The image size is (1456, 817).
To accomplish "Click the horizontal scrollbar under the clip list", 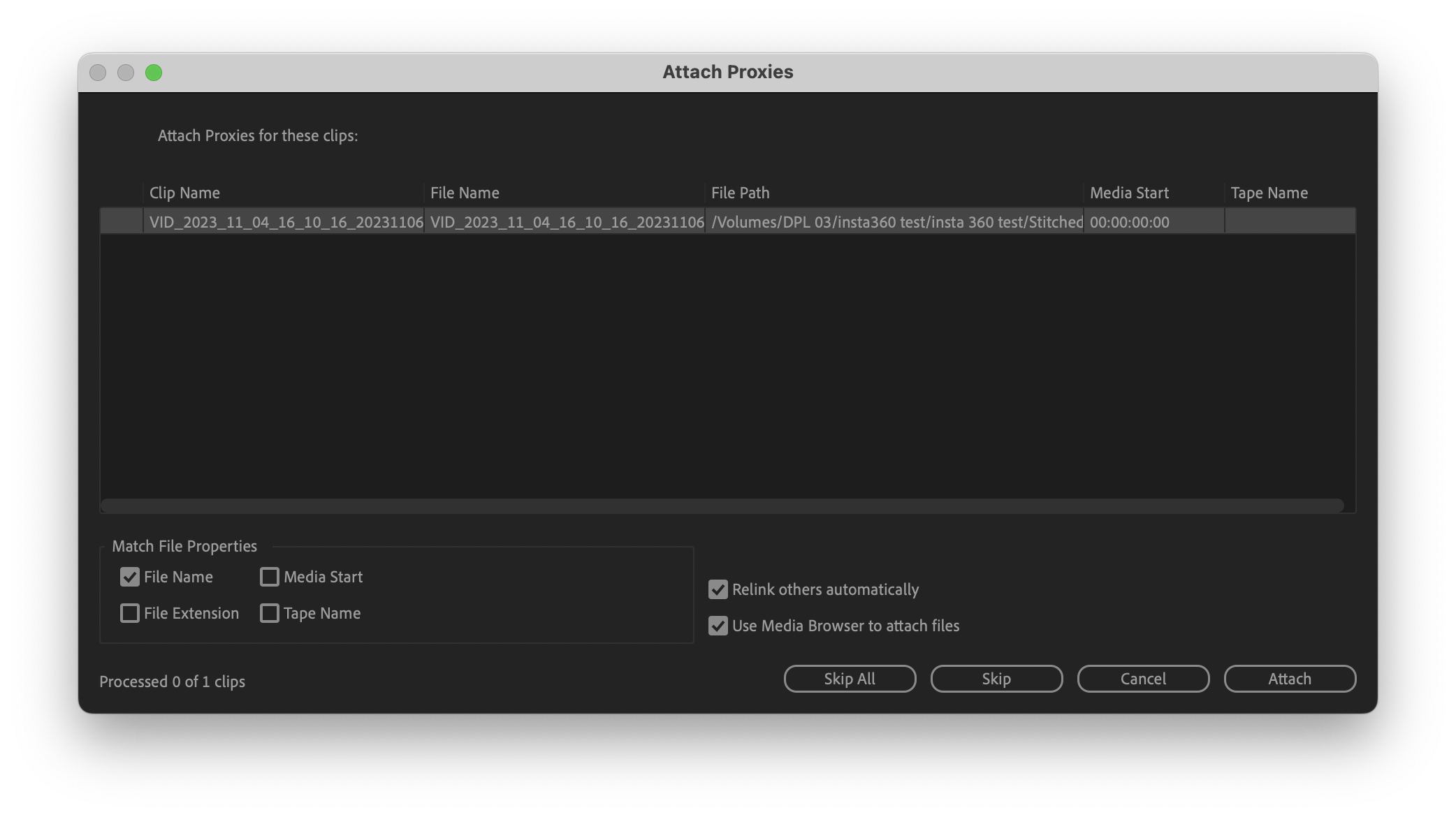I will [722, 505].
